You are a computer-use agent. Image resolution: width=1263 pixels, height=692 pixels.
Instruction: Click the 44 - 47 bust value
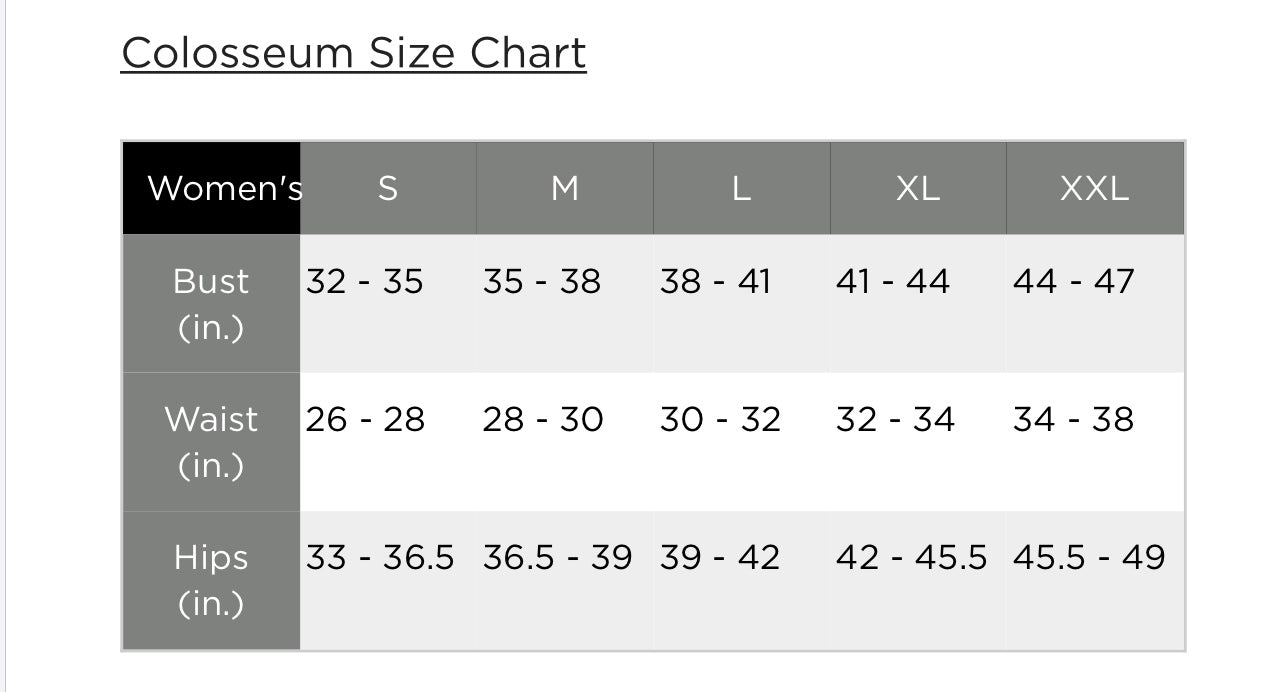(x=1073, y=282)
